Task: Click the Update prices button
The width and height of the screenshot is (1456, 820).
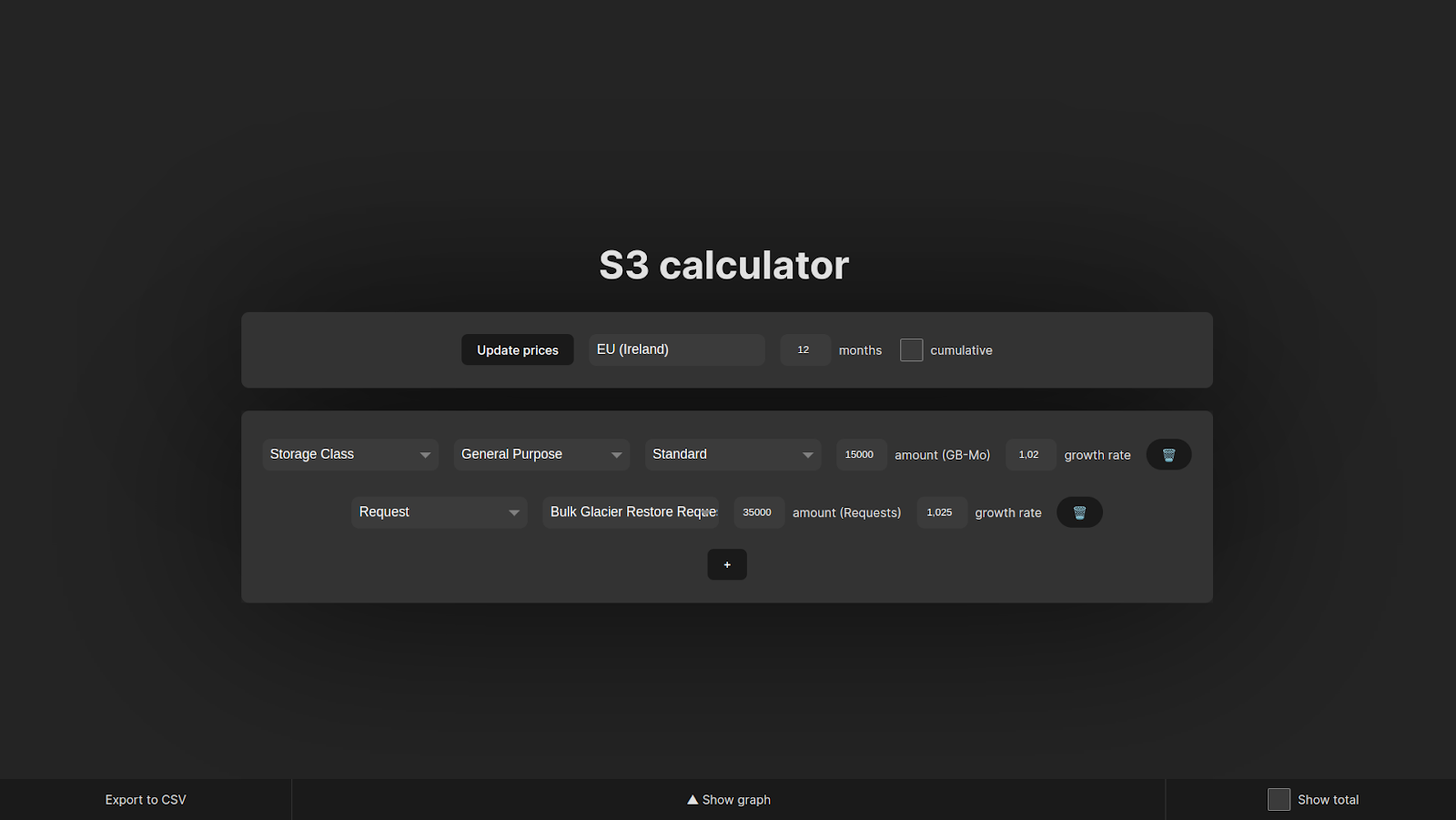Action: [x=518, y=349]
